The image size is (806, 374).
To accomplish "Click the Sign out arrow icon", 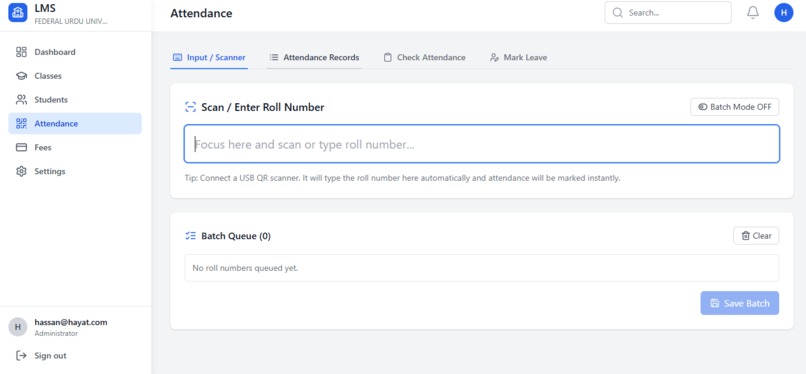I will coord(21,356).
